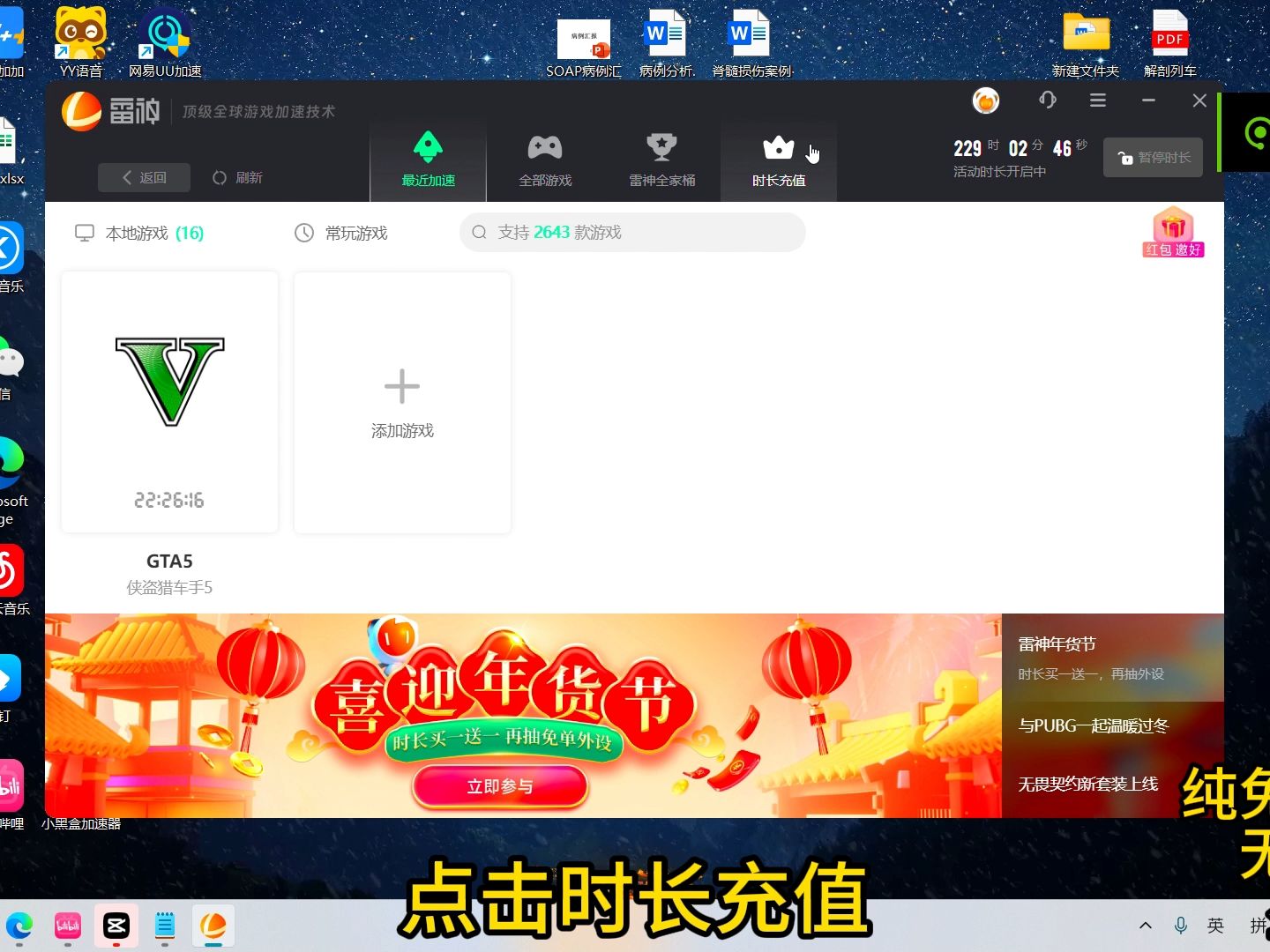Screen dimensions: 1270x952
Task: Open Microsoft Edge desktop shortcut on left
Action: 11,480
